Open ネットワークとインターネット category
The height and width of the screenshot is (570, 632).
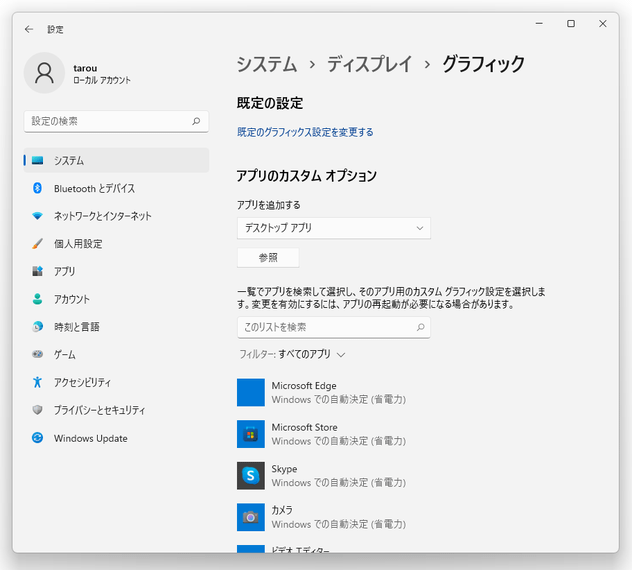(x=116, y=216)
